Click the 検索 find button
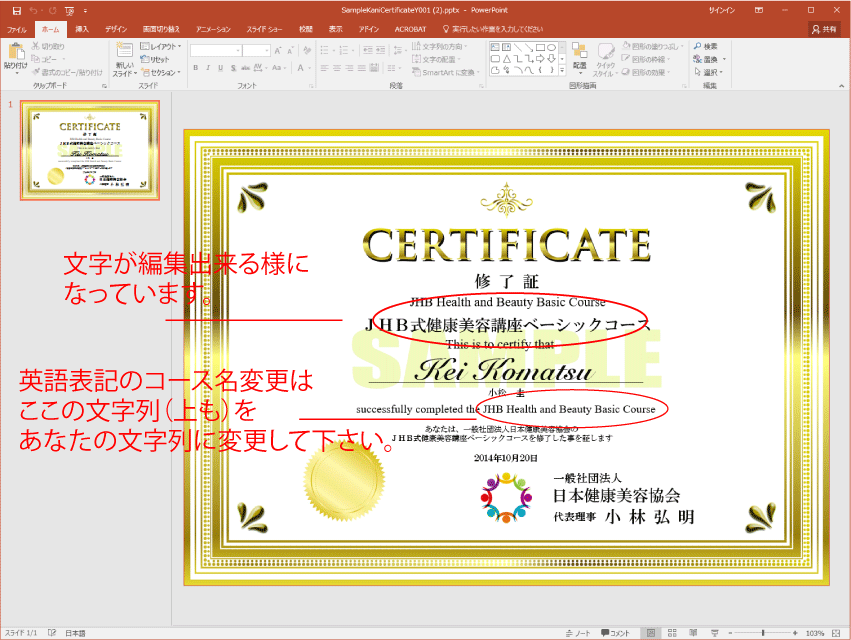Image resolution: width=851 pixels, height=640 pixels. [706, 46]
